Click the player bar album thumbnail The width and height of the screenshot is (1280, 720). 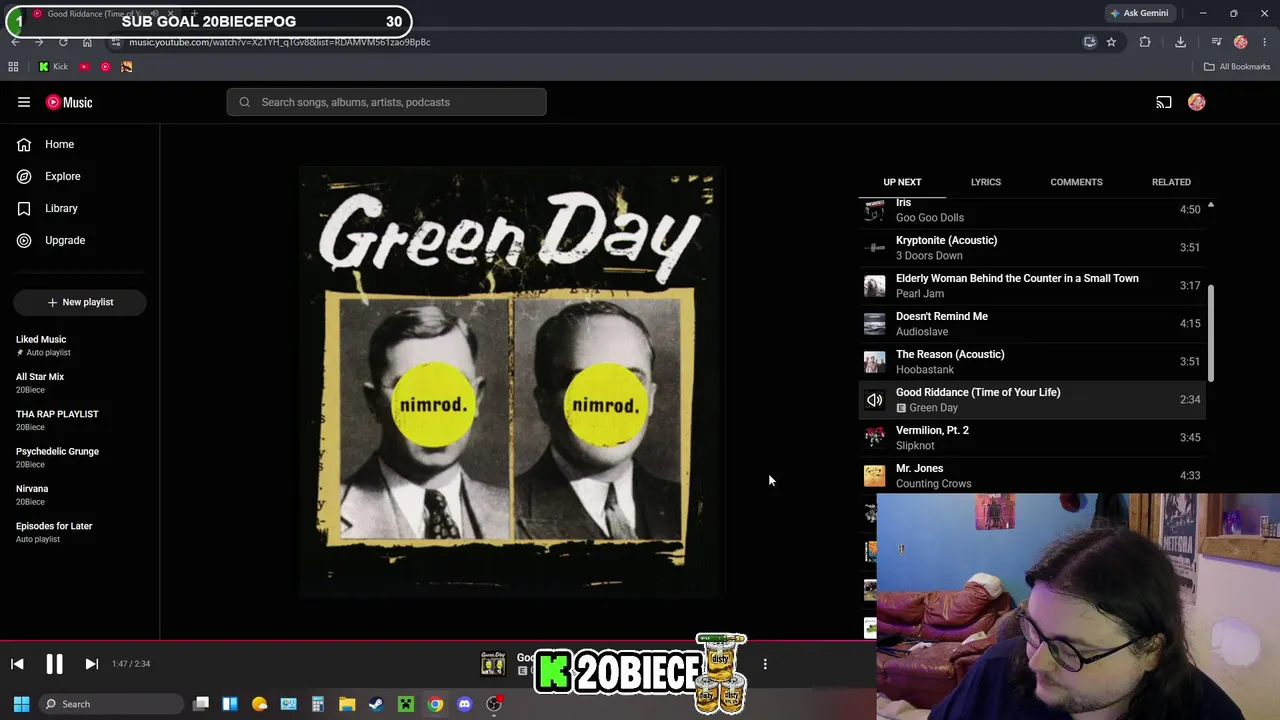(x=493, y=663)
